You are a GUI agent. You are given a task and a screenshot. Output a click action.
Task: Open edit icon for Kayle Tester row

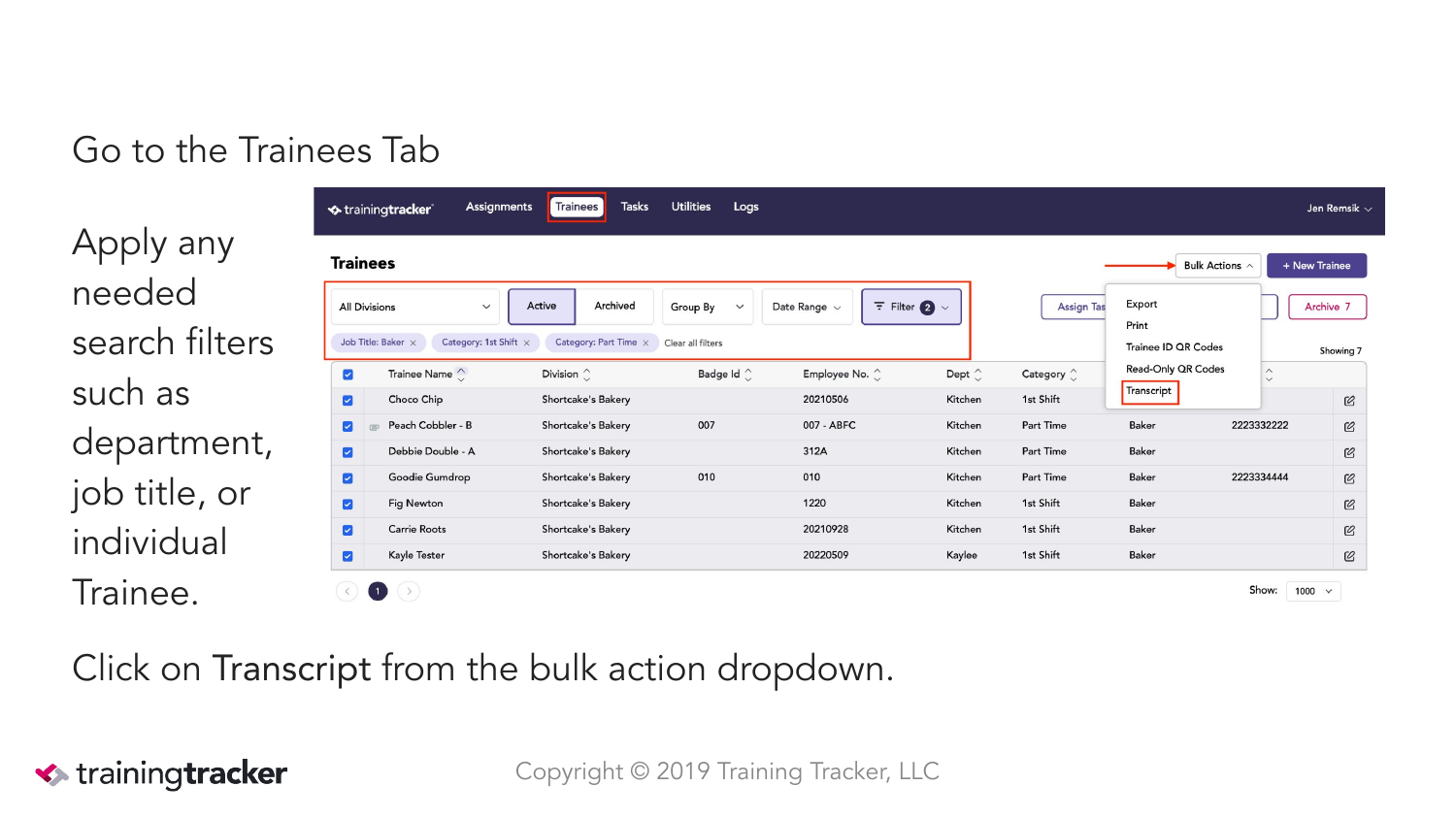click(x=1349, y=556)
